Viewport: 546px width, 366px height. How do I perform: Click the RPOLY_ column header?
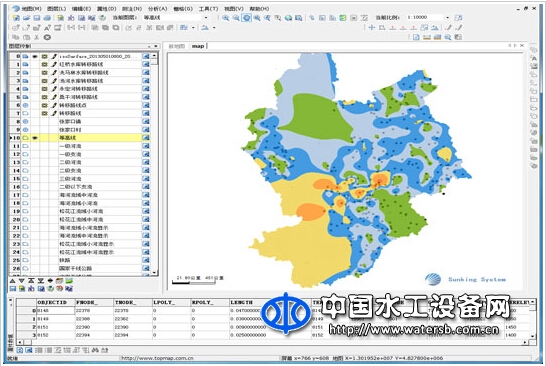pyautogui.click(x=210, y=302)
